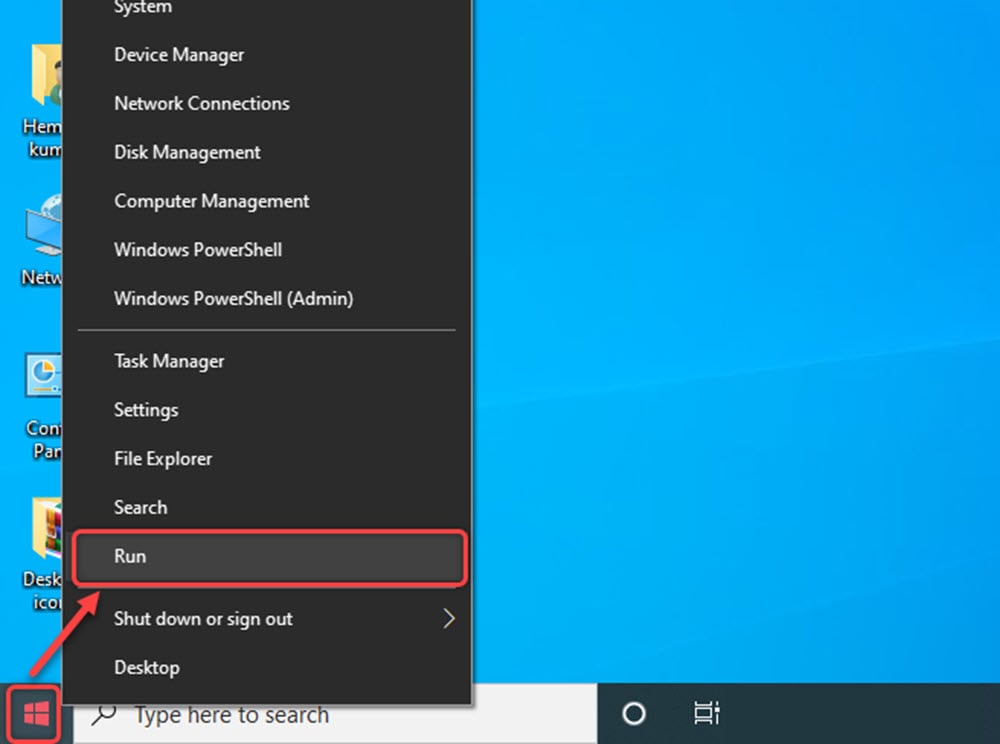Select Desktop at the menu bottom
The image size is (1000, 744).
(x=267, y=667)
